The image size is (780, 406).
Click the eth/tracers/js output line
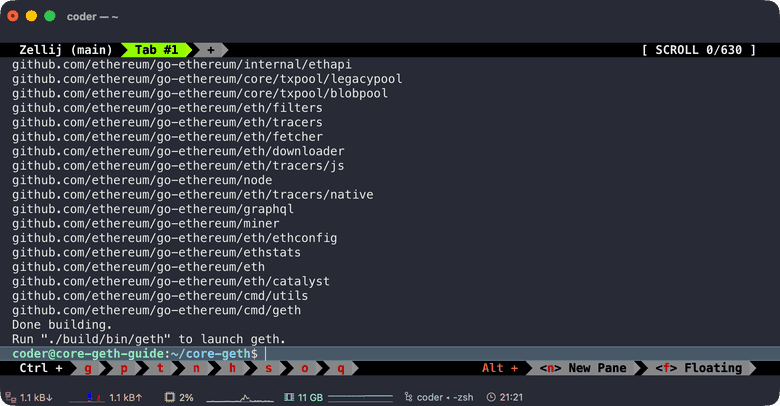(x=178, y=166)
